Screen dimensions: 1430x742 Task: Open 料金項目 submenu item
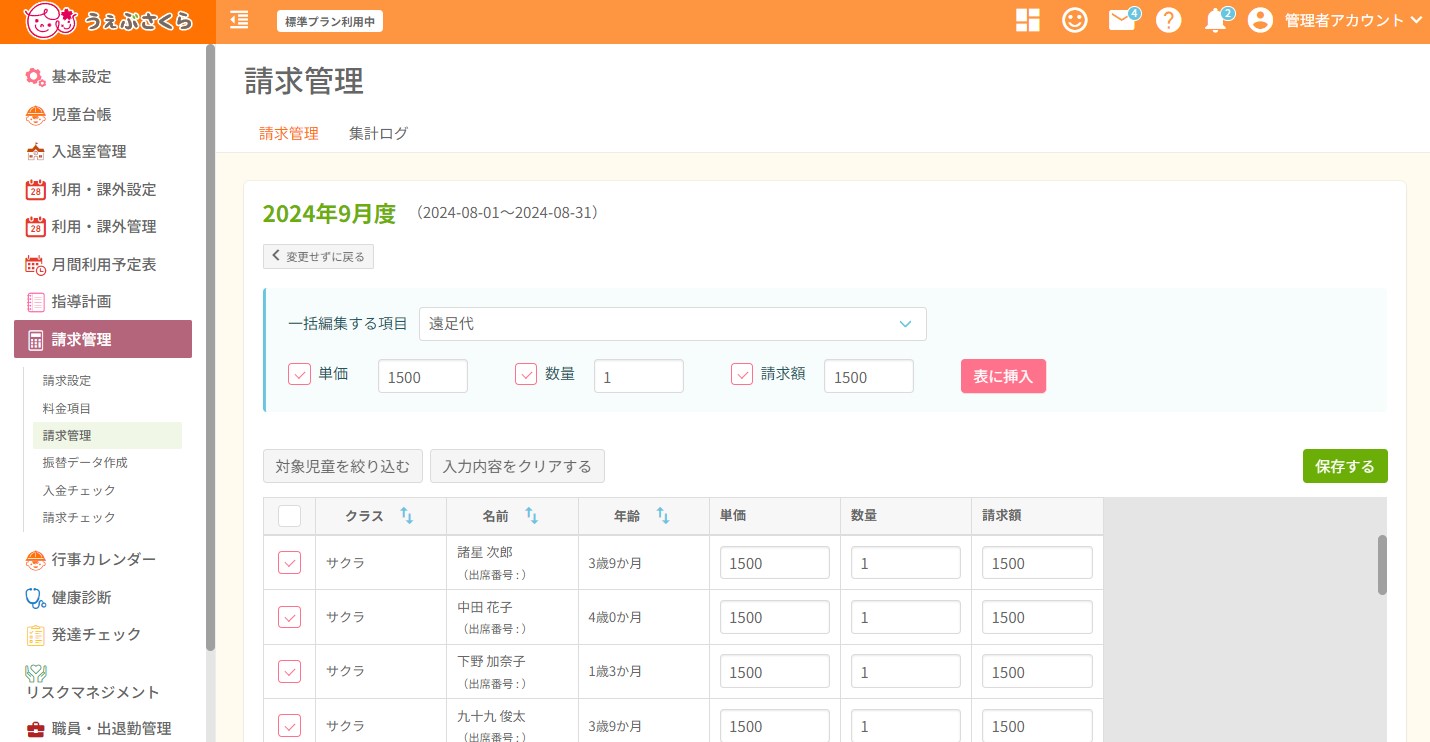pos(67,409)
